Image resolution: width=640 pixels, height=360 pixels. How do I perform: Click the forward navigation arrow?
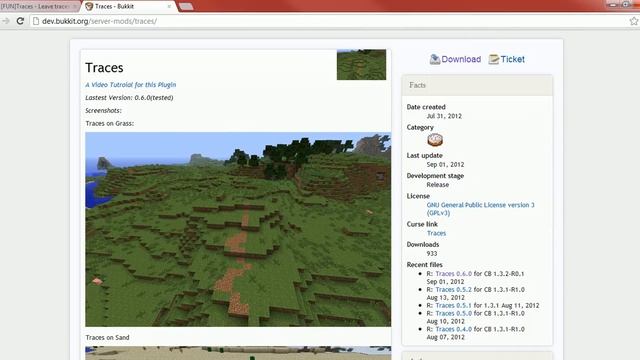point(6,21)
